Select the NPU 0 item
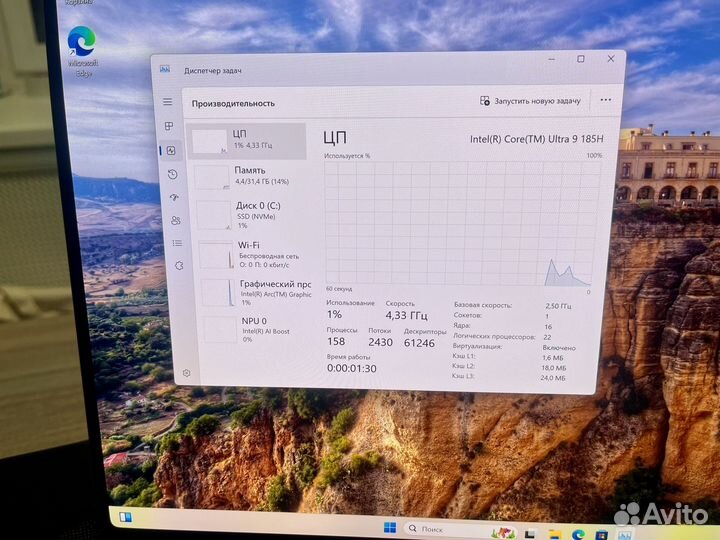This screenshot has width=720, height=540. pyautogui.click(x=259, y=329)
